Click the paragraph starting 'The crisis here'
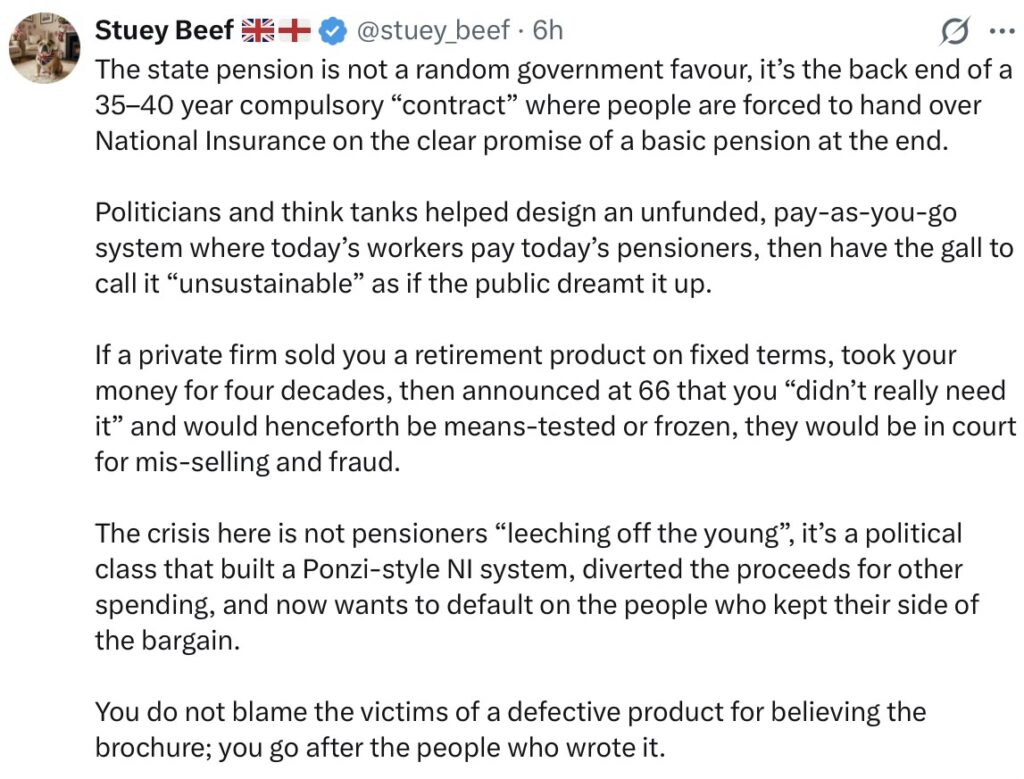This screenshot has height=779, width=1024. (x=537, y=587)
